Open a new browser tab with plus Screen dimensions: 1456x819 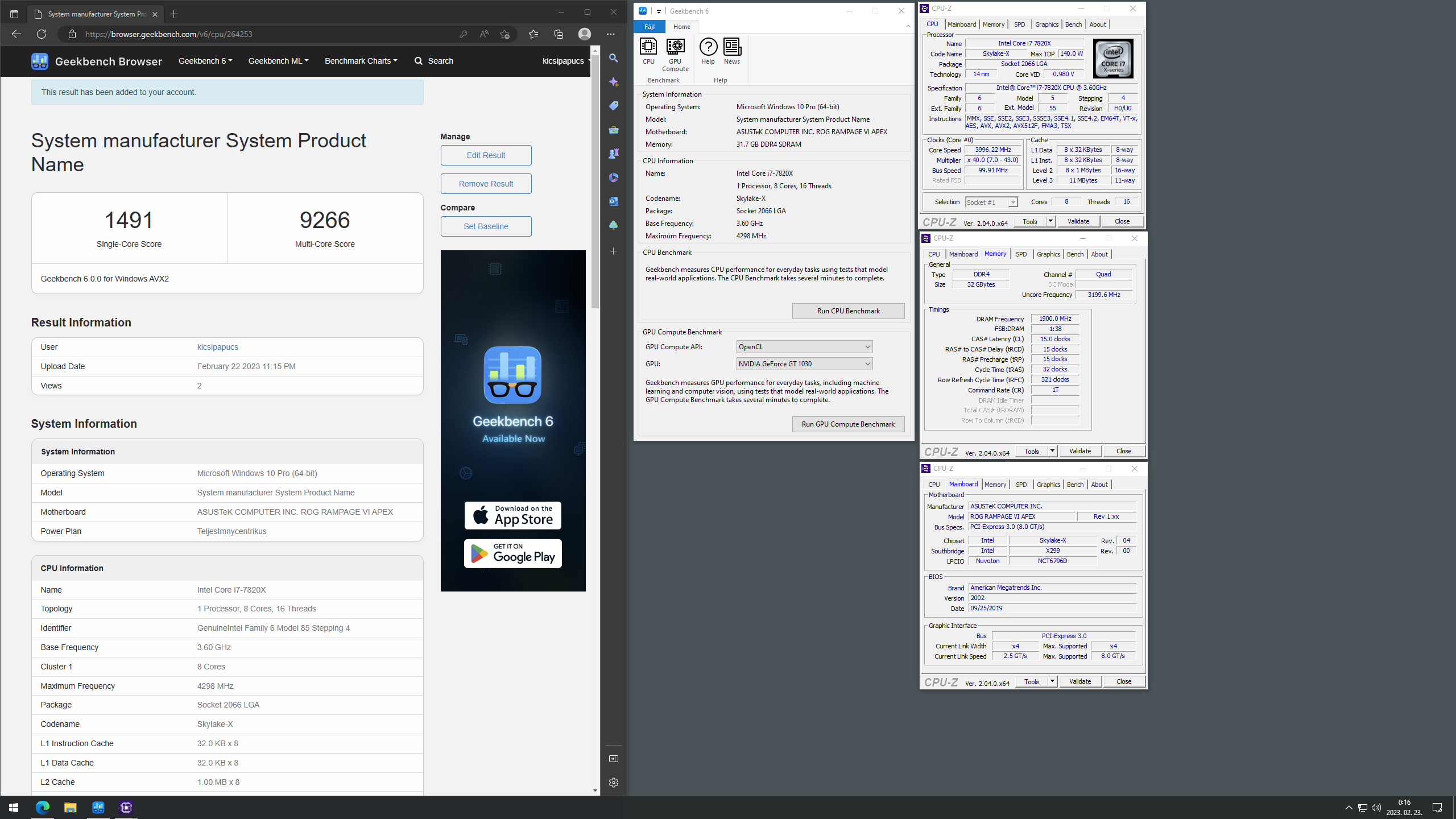click(174, 14)
